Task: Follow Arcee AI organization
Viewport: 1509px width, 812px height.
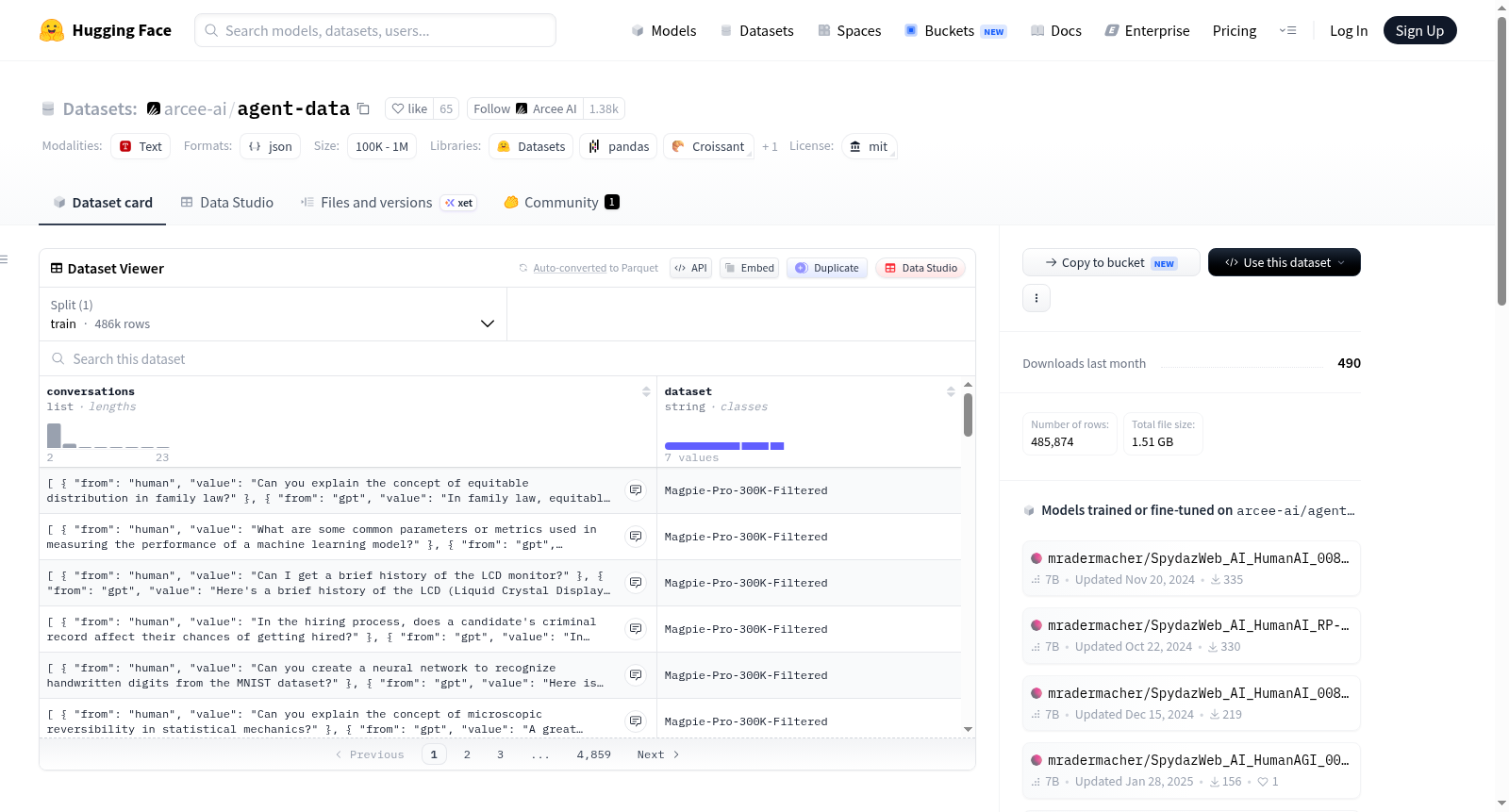Action: [x=524, y=108]
